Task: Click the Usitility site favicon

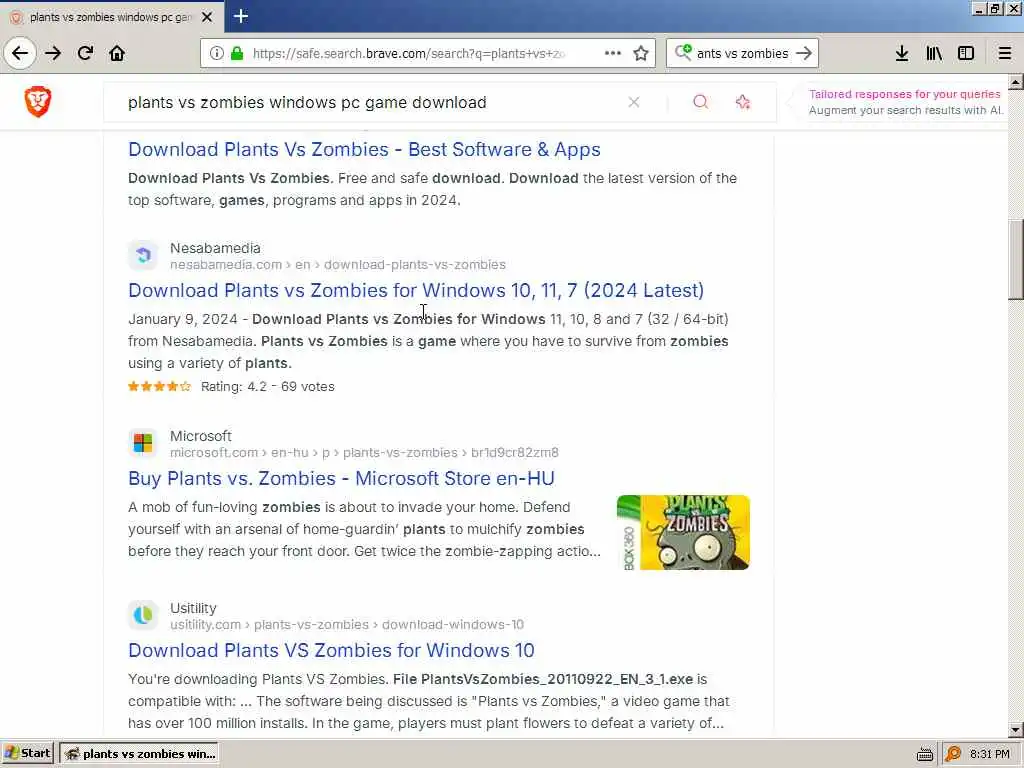Action: (x=143, y=615)
